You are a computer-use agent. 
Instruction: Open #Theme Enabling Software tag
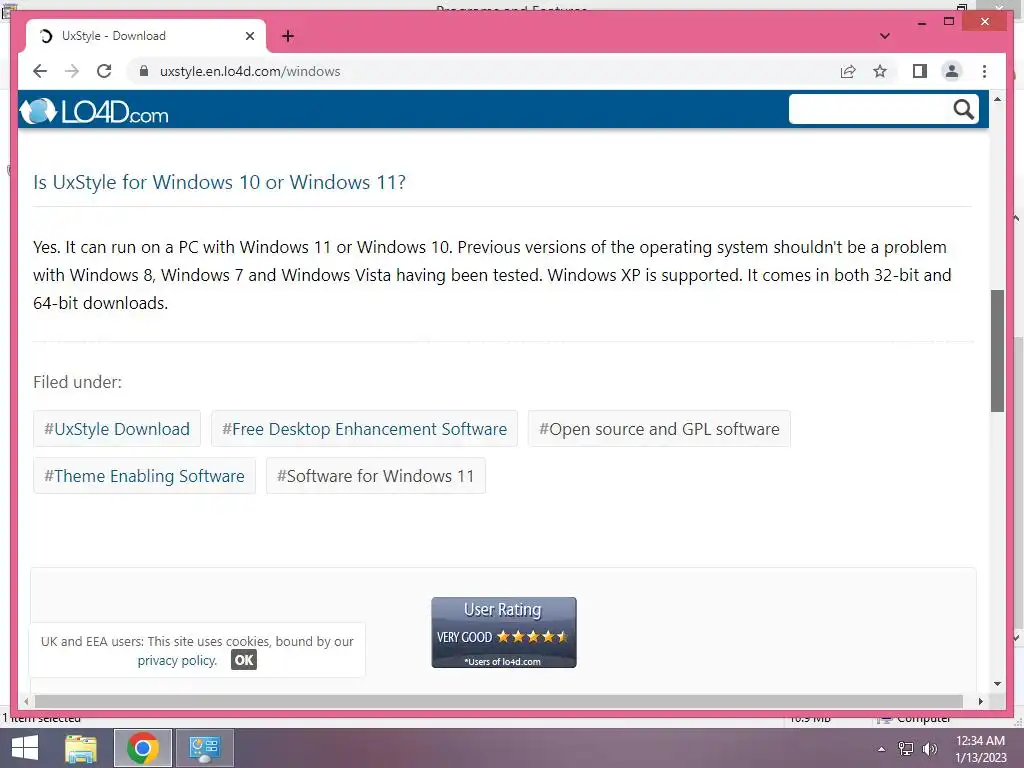point(144,475)
